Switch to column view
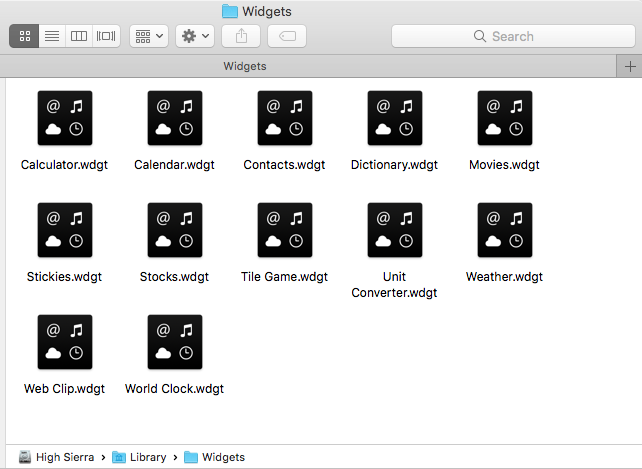The image size is (642, 469). point(79,36)
